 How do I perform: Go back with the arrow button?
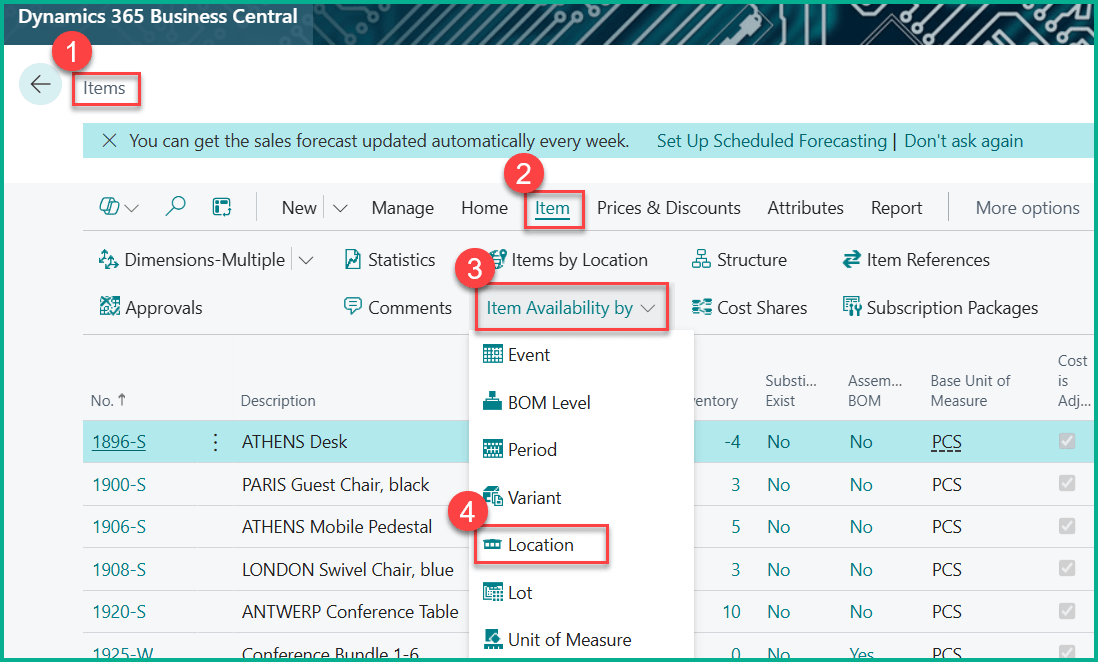coord(40,84)
